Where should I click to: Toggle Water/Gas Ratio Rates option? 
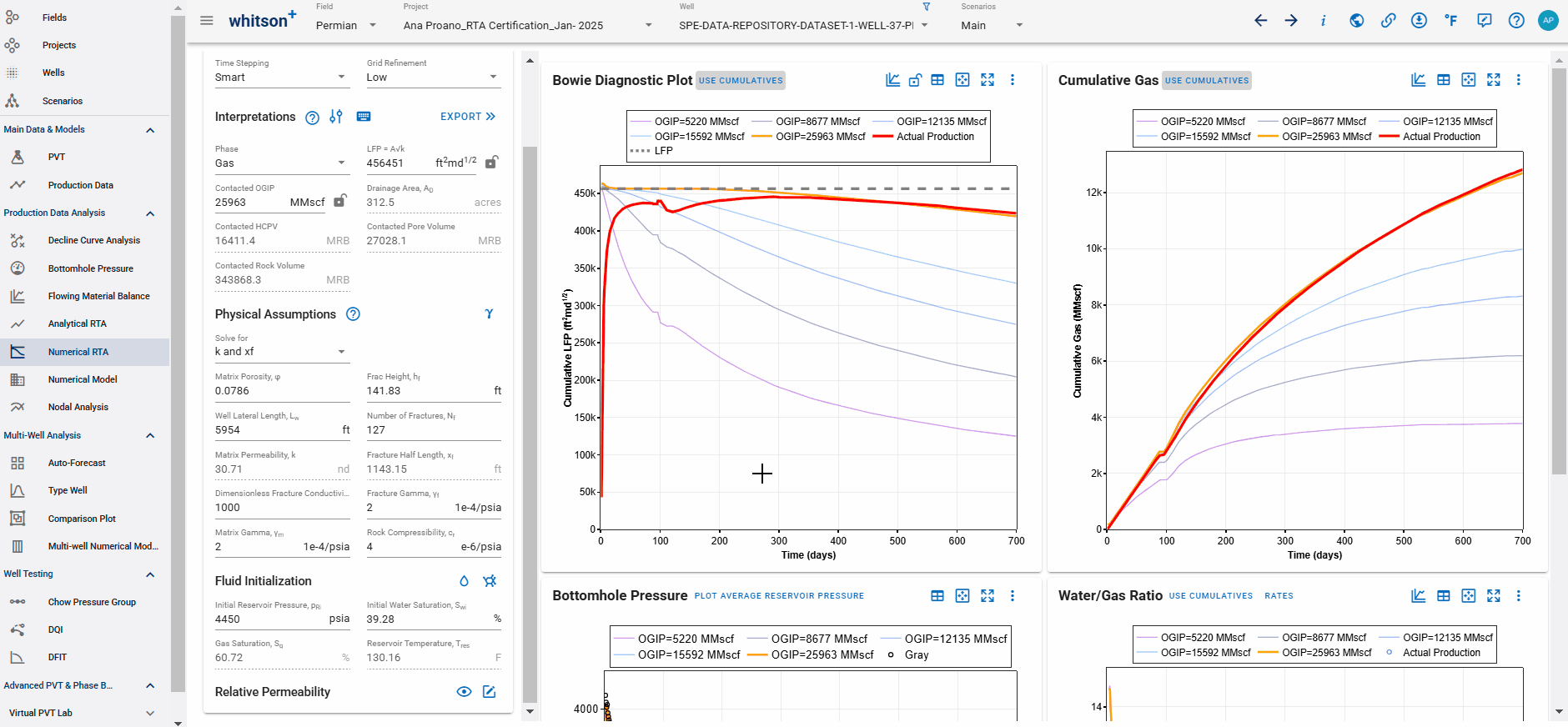click(1279, 596)
